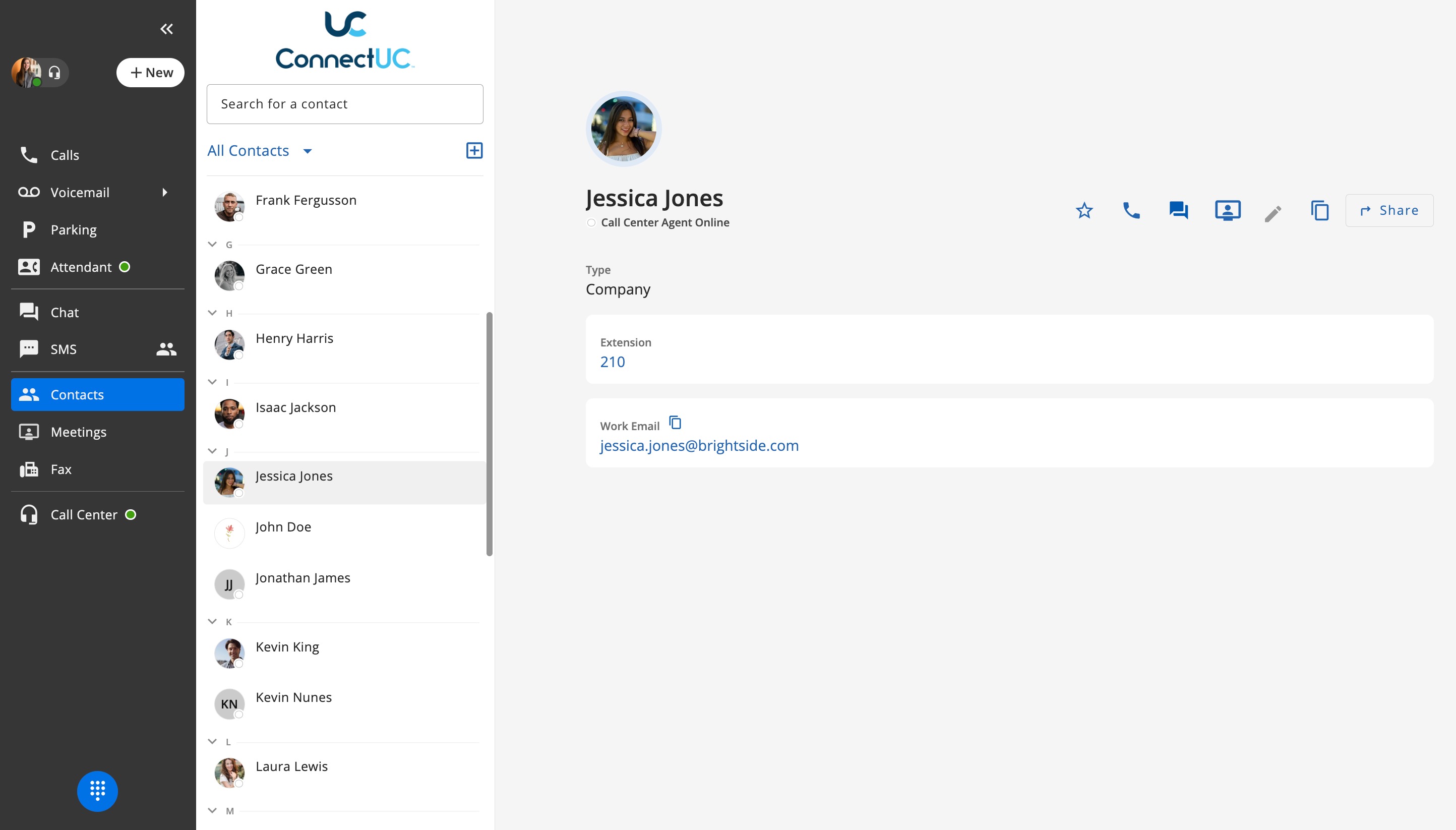
Task: Copy contact details icon beside Share
Action: 1320,210
